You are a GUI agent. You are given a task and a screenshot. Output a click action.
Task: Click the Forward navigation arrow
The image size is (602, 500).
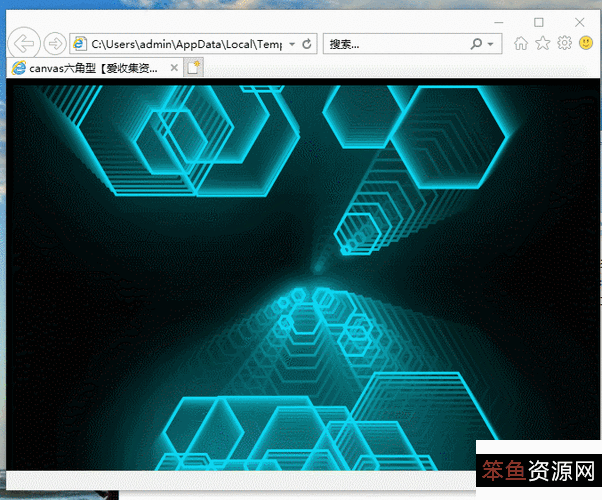[x=55, y=44]
